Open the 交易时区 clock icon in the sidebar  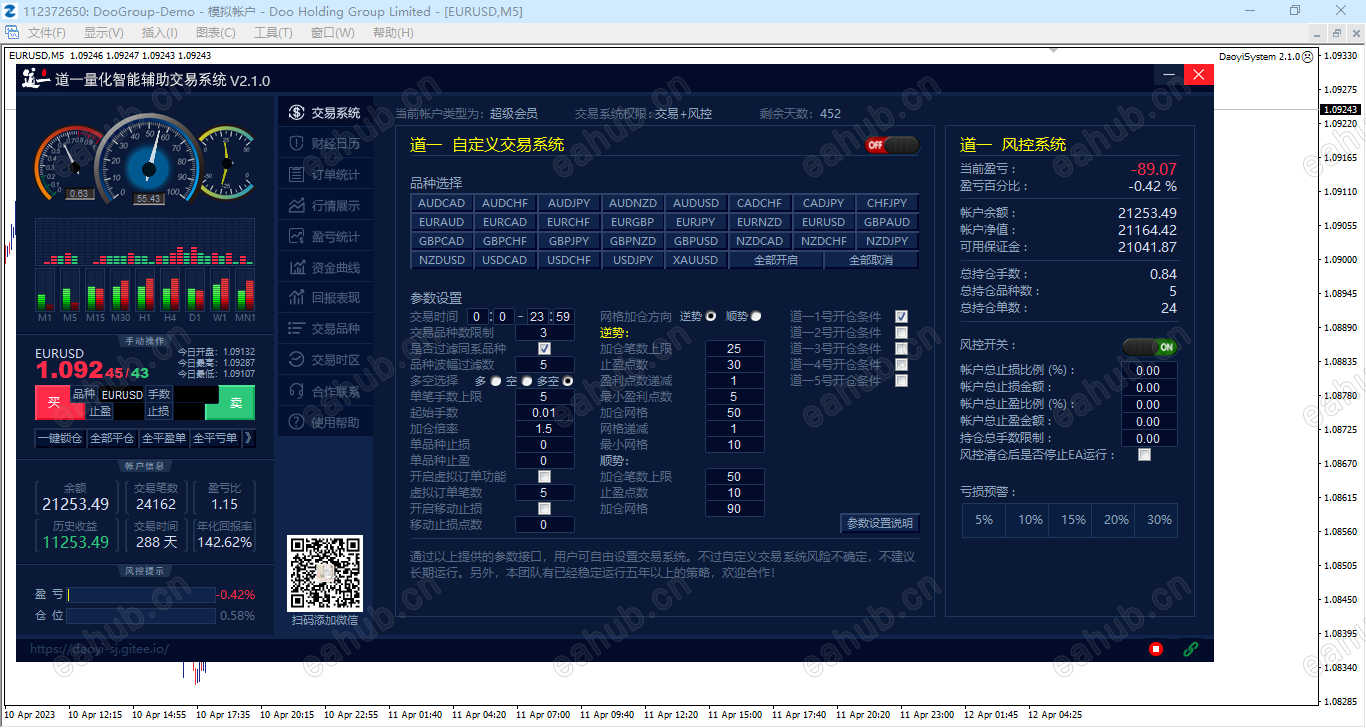pos(296,360)
